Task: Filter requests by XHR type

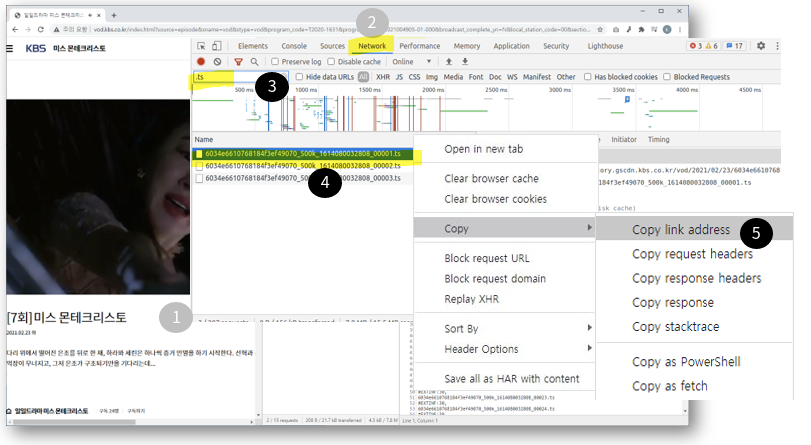Action: point(383,77)
